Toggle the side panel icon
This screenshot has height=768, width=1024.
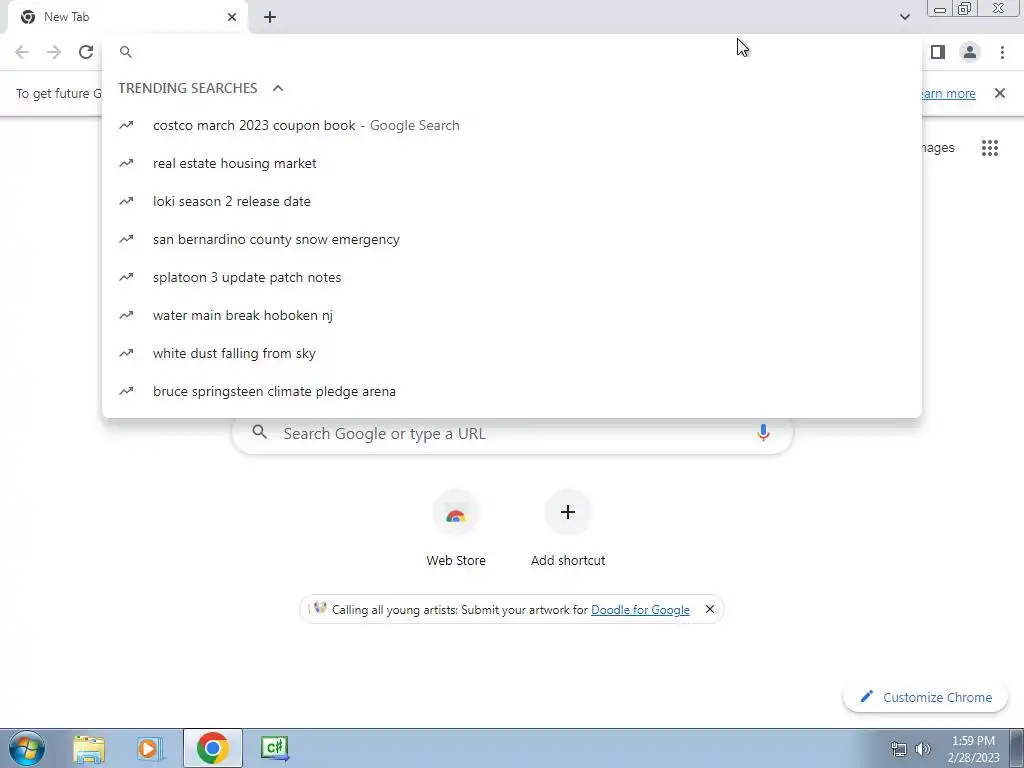938,52
